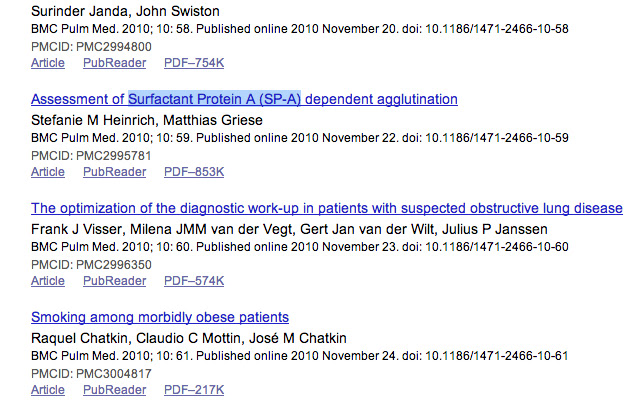Download the PDF–574K file
Image resolution: width=640 pixels, height=400 pixels.
(194, 281)
